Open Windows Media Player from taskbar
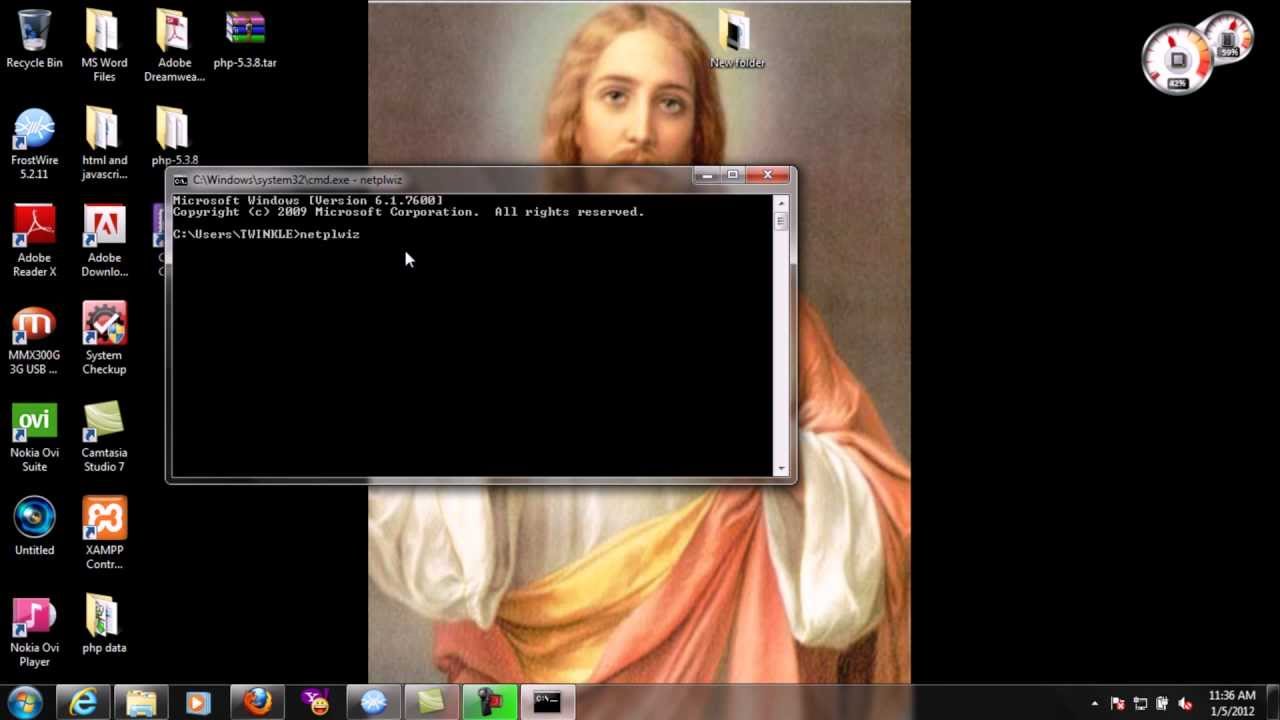 pos(199,703)
